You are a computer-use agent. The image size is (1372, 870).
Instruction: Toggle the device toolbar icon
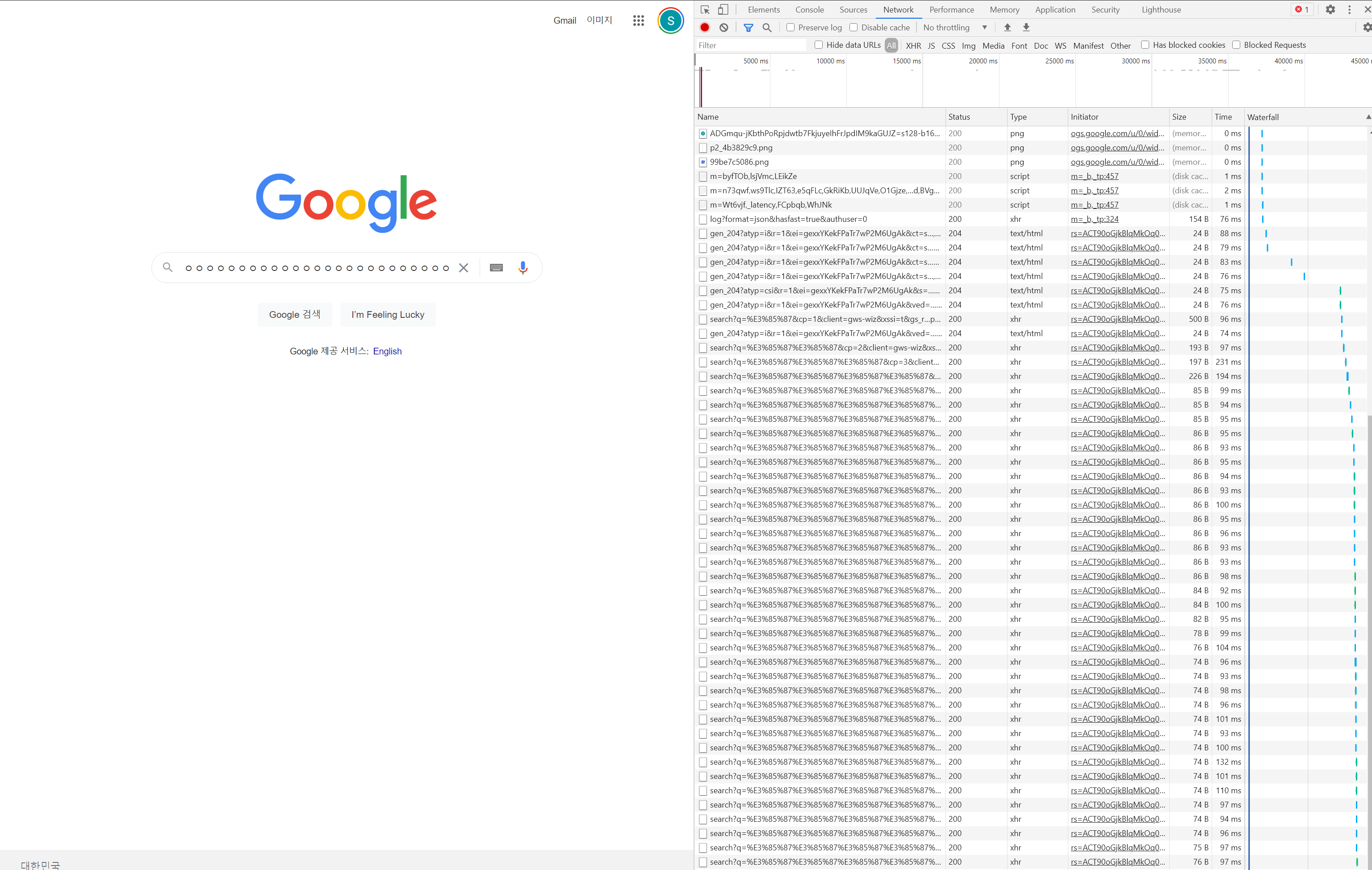723,10
